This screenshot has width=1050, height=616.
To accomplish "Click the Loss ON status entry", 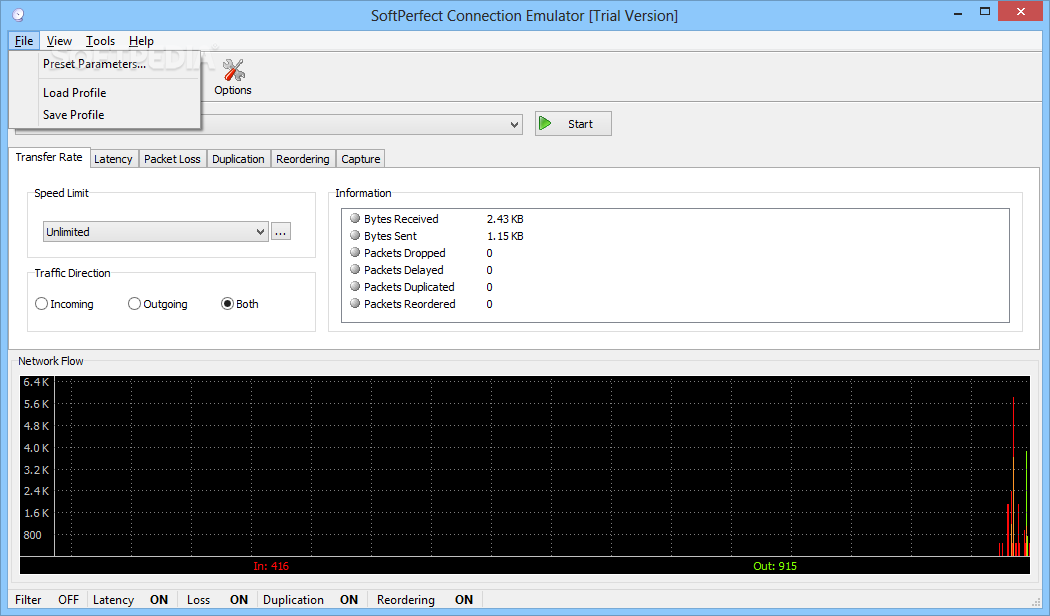I will point(217,600).
